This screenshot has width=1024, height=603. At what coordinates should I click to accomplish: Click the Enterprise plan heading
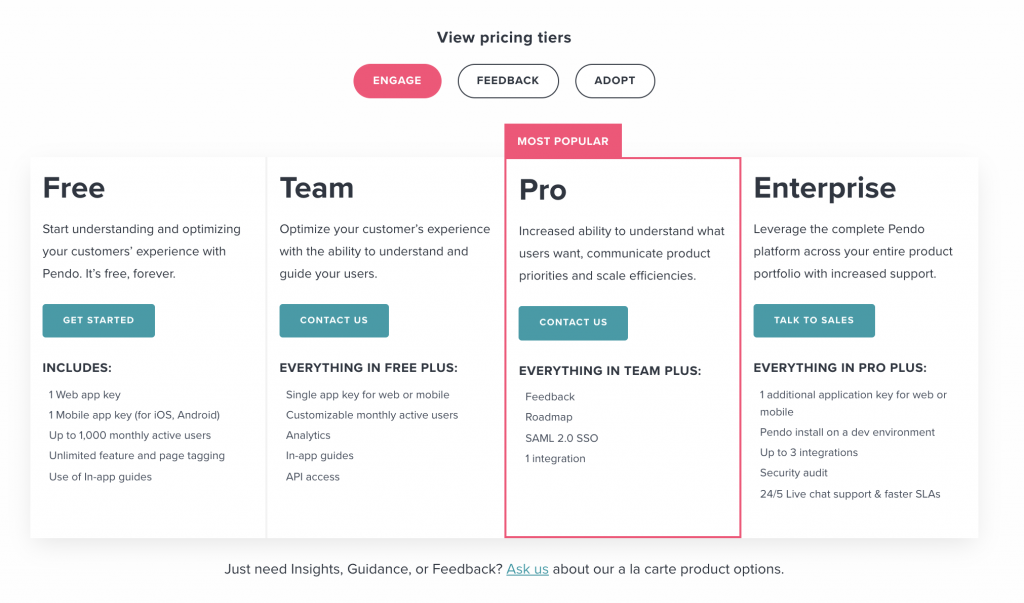click(x=824, y=188)
